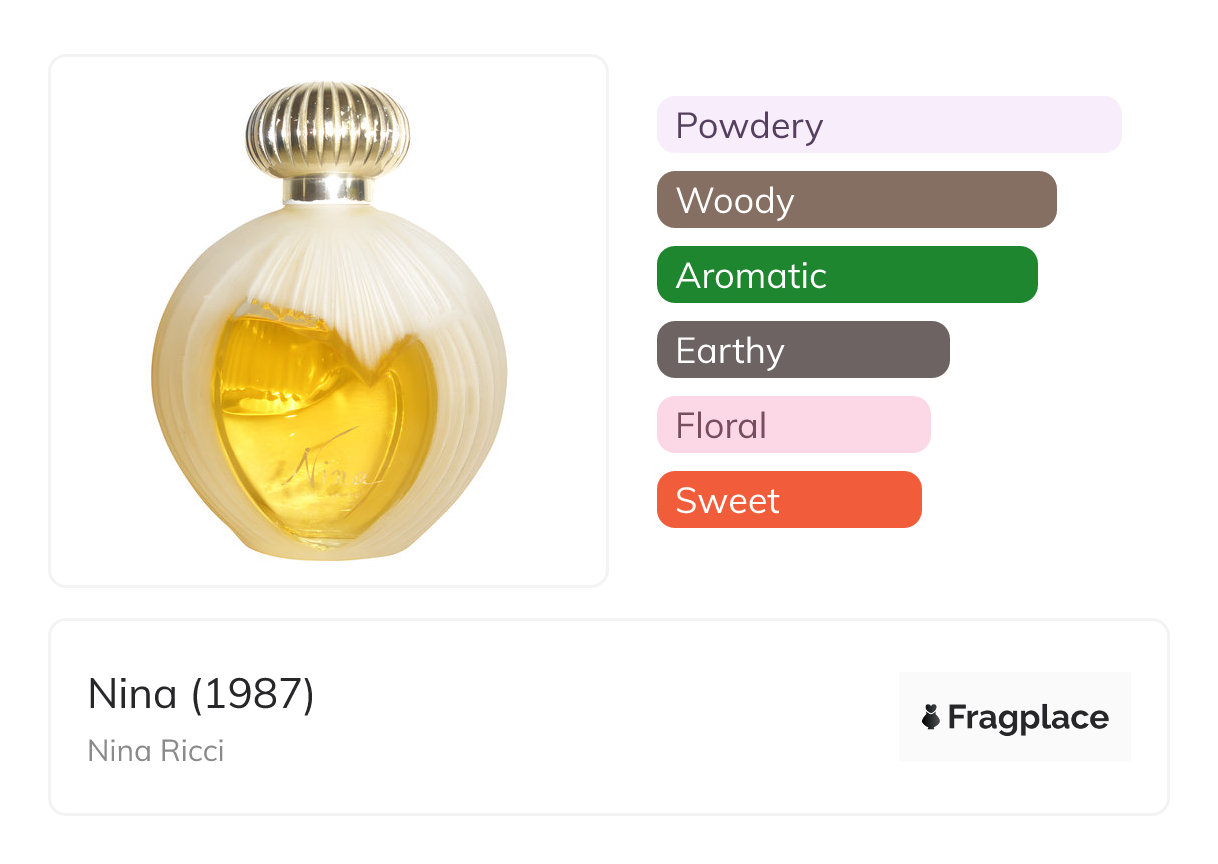Click the orange Sweet accord bar

[788, 500]
